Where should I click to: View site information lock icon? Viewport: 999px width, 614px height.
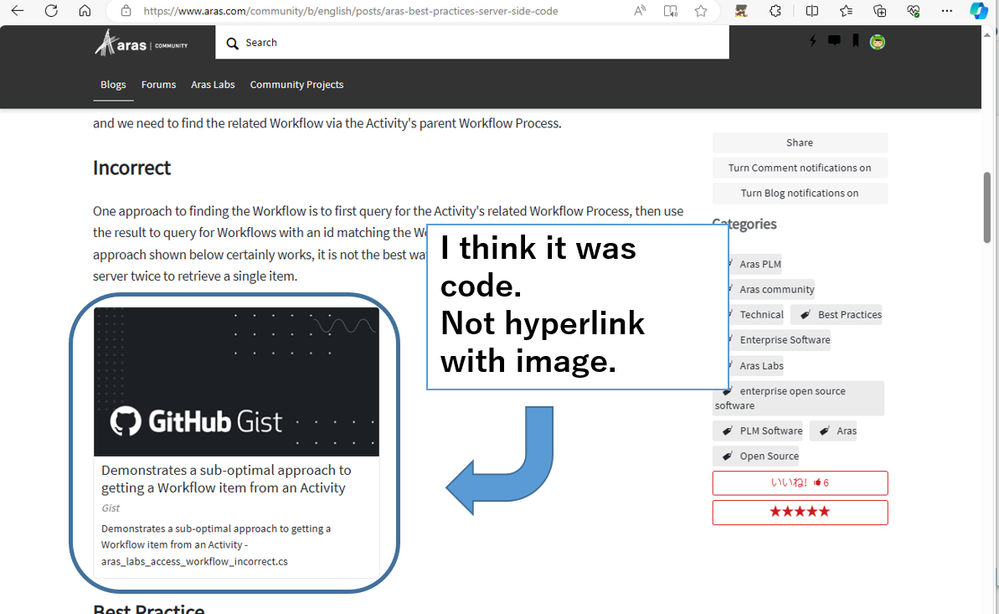(x=126, y=11)
